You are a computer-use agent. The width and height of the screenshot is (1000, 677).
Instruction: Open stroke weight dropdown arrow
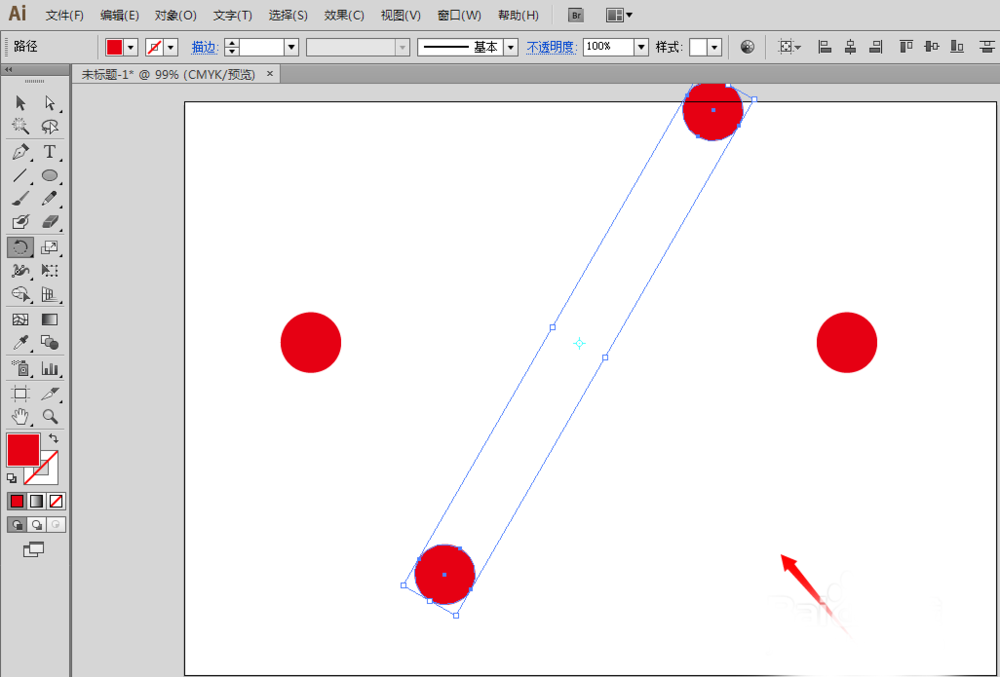[291, 47]
